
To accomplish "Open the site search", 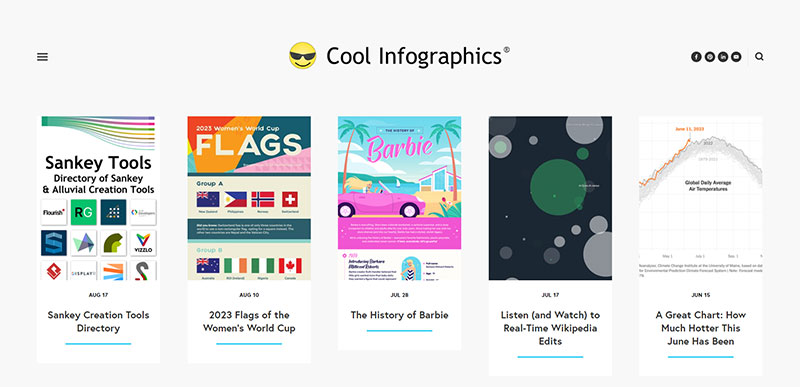I will [x=759, y=57].
